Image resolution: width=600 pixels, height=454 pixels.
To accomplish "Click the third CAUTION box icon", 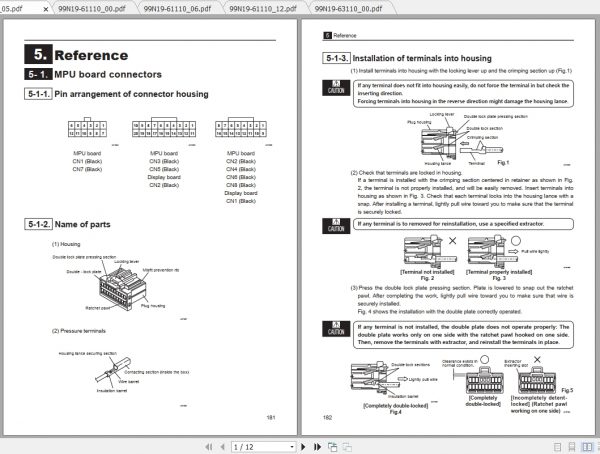I will coord(336,329).
